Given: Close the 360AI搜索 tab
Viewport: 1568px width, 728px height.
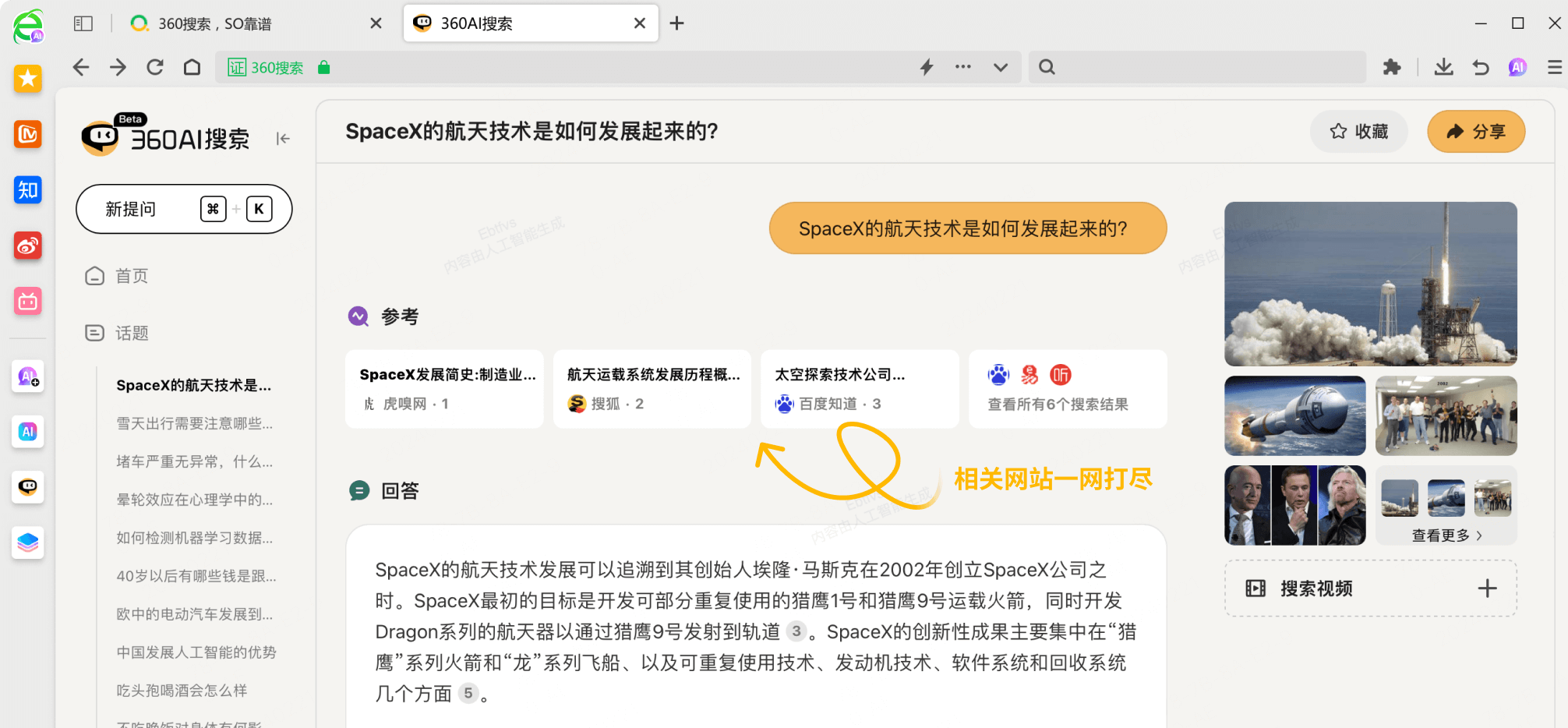Looking at the screenshot, I should click(x=640, y=23).
